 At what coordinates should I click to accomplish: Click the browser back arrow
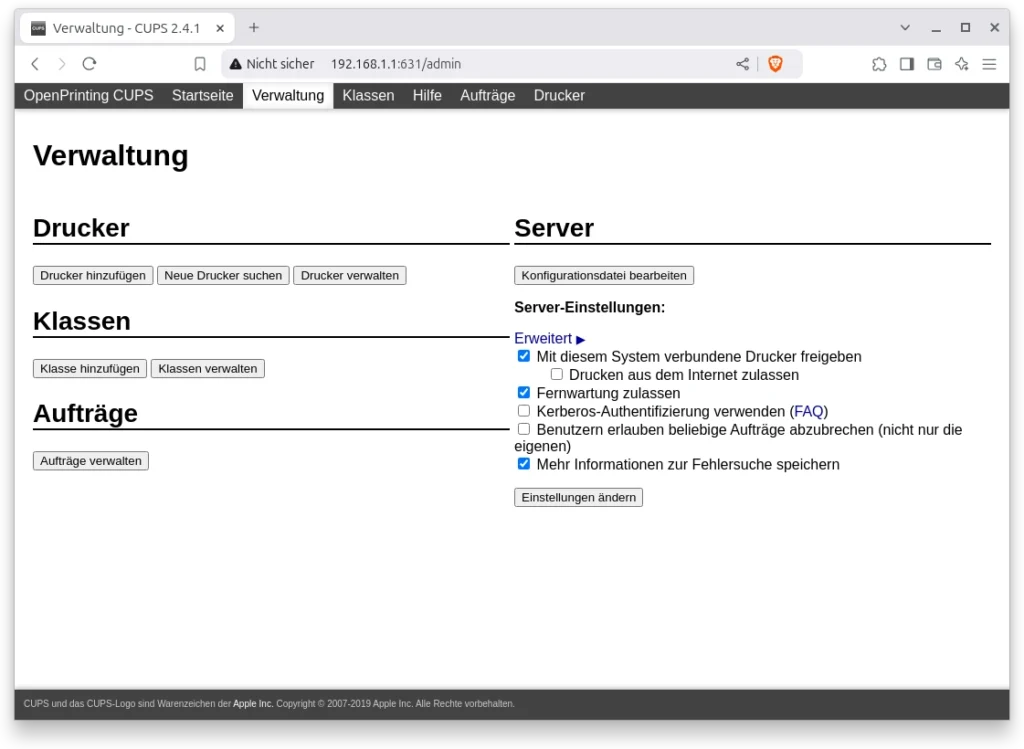click(35, 64)
